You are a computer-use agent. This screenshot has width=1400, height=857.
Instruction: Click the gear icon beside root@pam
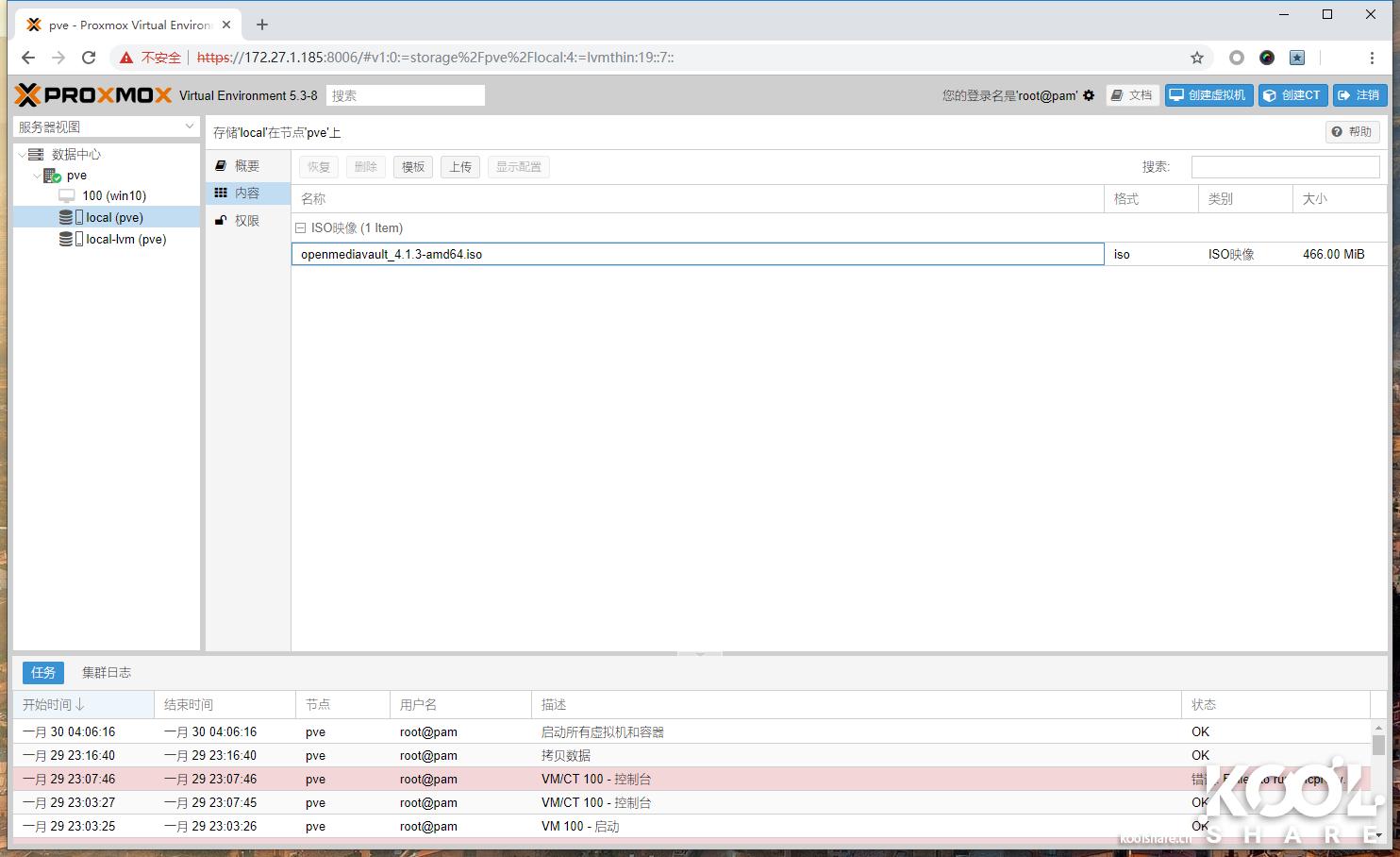pos(1089,95)
